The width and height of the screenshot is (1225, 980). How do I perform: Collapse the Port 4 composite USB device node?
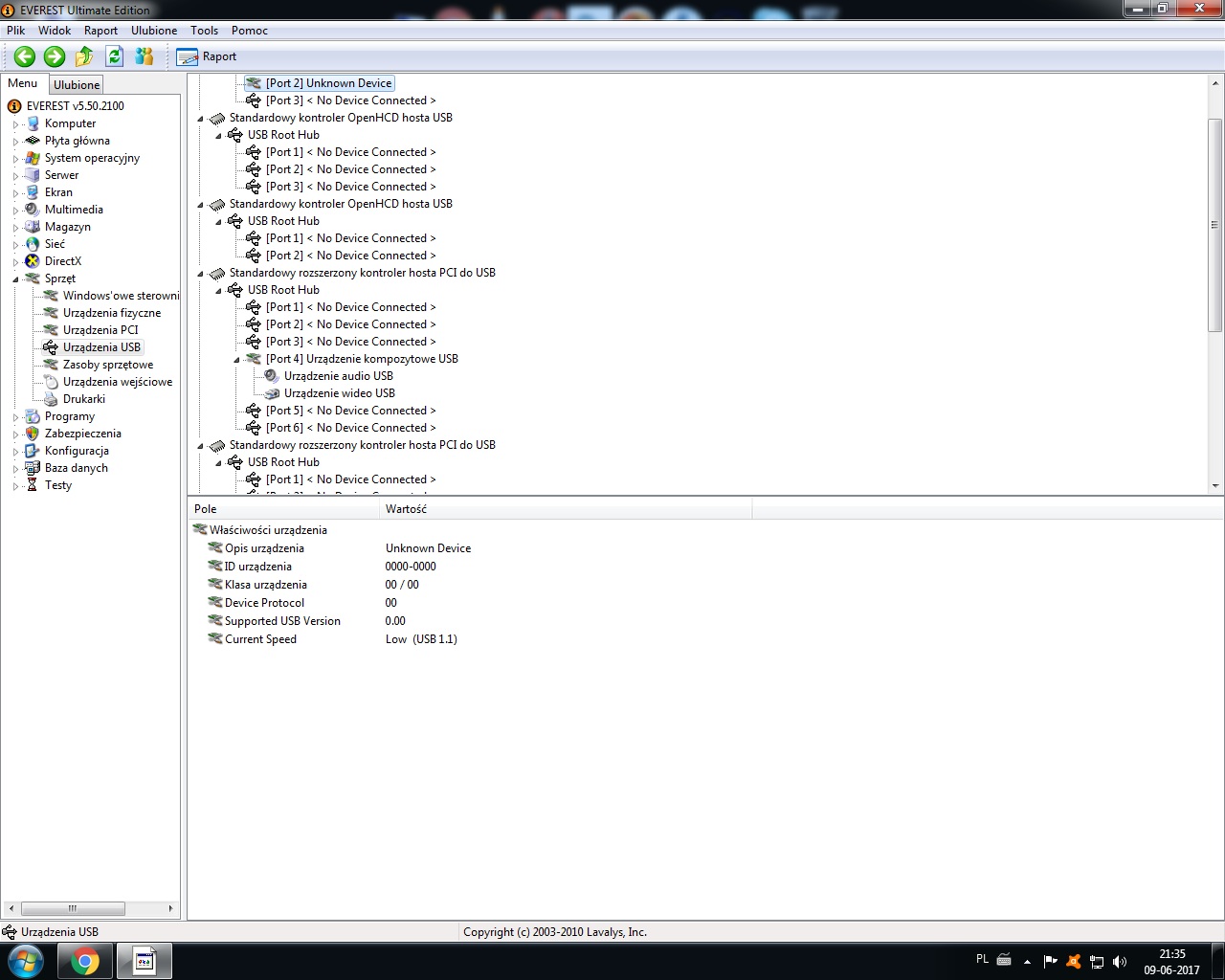point(236,360)
